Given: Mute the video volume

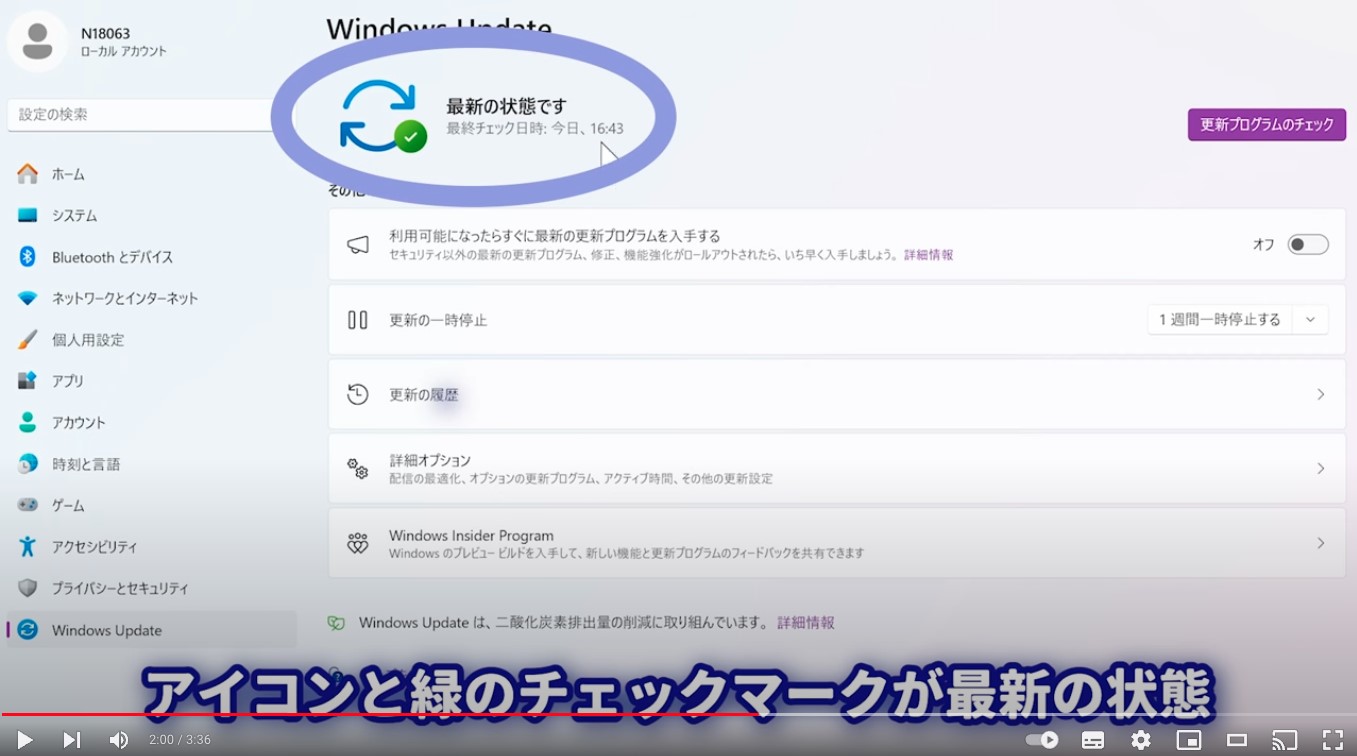Looking at the screenshot, I should coord(119,740).
